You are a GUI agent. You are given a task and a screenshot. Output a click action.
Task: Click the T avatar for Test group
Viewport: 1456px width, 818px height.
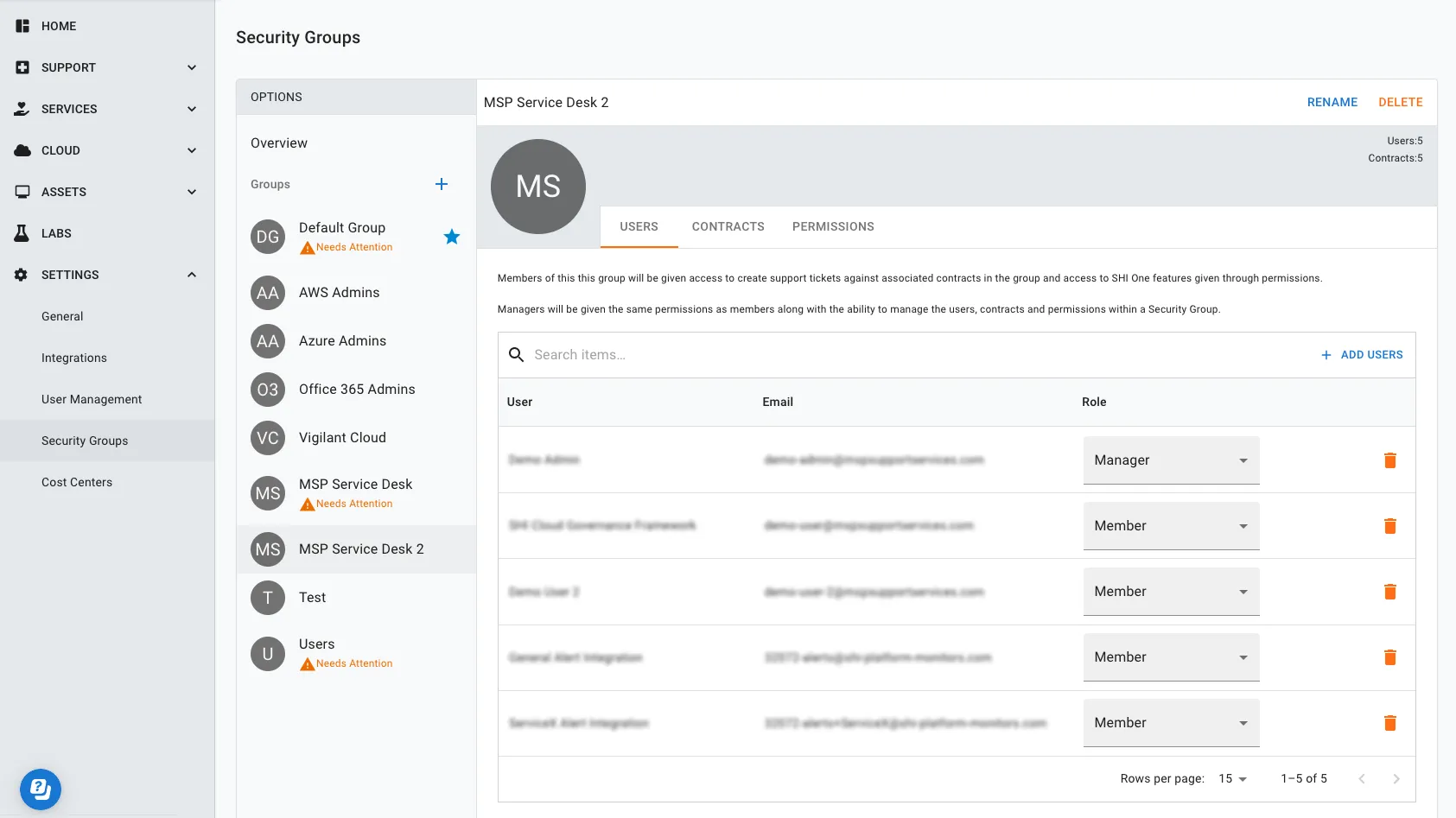(x=268, y=598)
